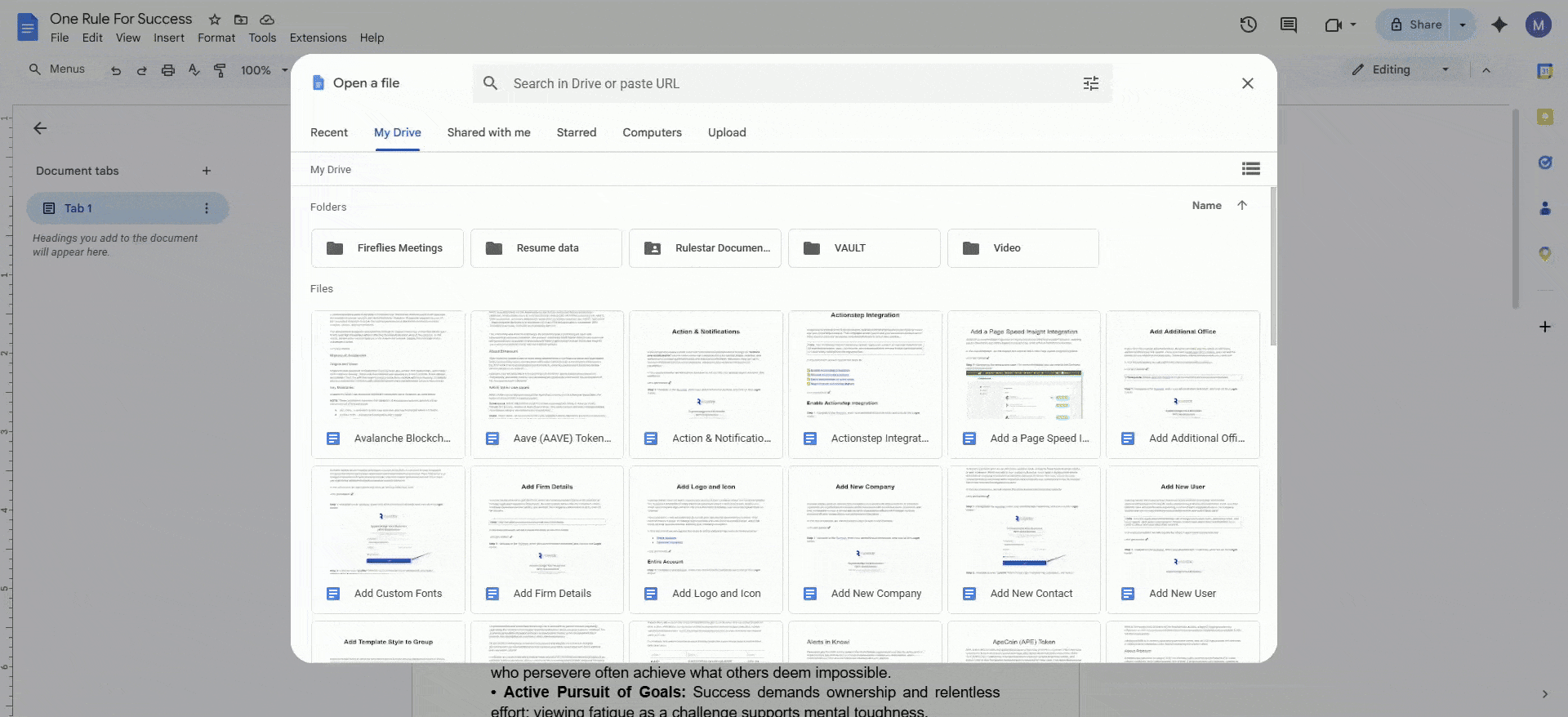This screenshot has width=1568, height=717.
Task: Sort files by Name
Action: (x=1206, y=206)
